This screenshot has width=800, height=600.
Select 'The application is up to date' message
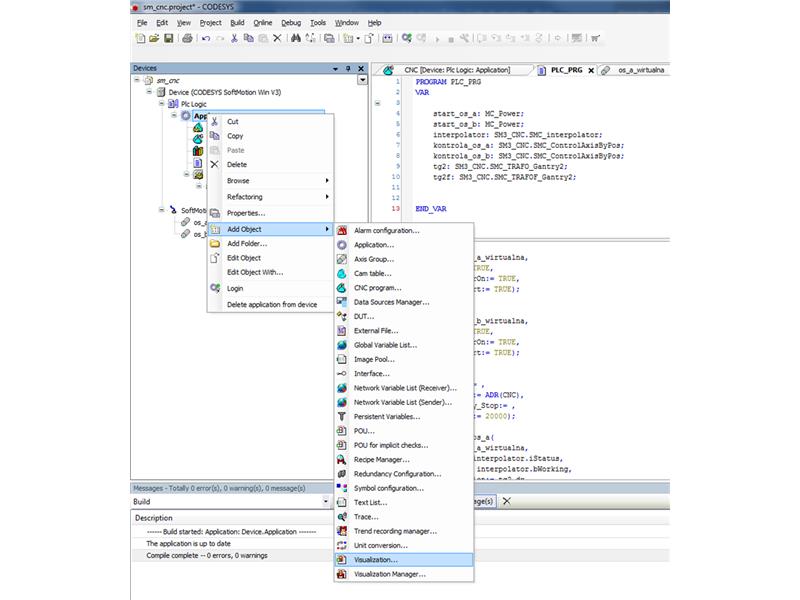pyautogui.click(x=401, y=544)
